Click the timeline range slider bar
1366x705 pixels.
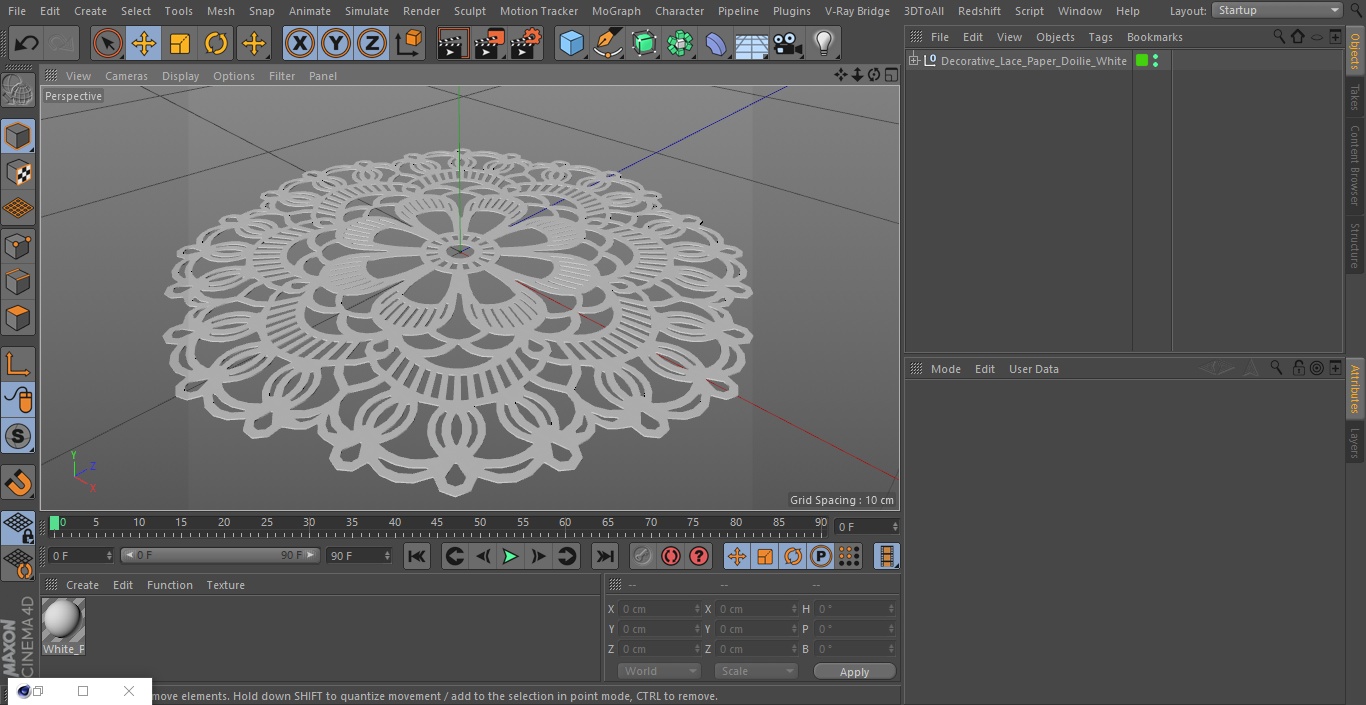pyautogui.click(x=220, y=555)
